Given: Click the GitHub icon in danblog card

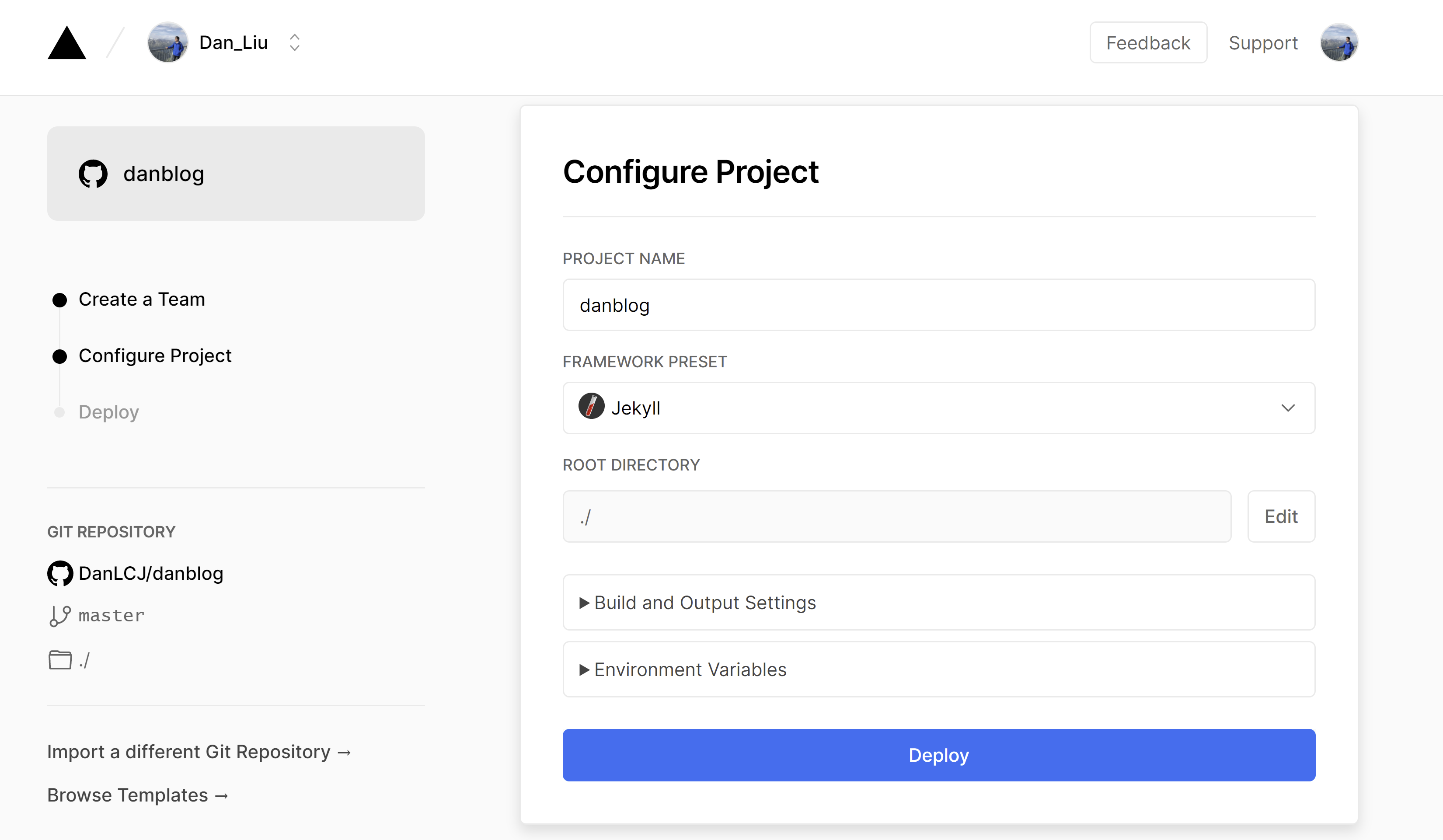Looking at the screenshot, I should coord(93,174).
